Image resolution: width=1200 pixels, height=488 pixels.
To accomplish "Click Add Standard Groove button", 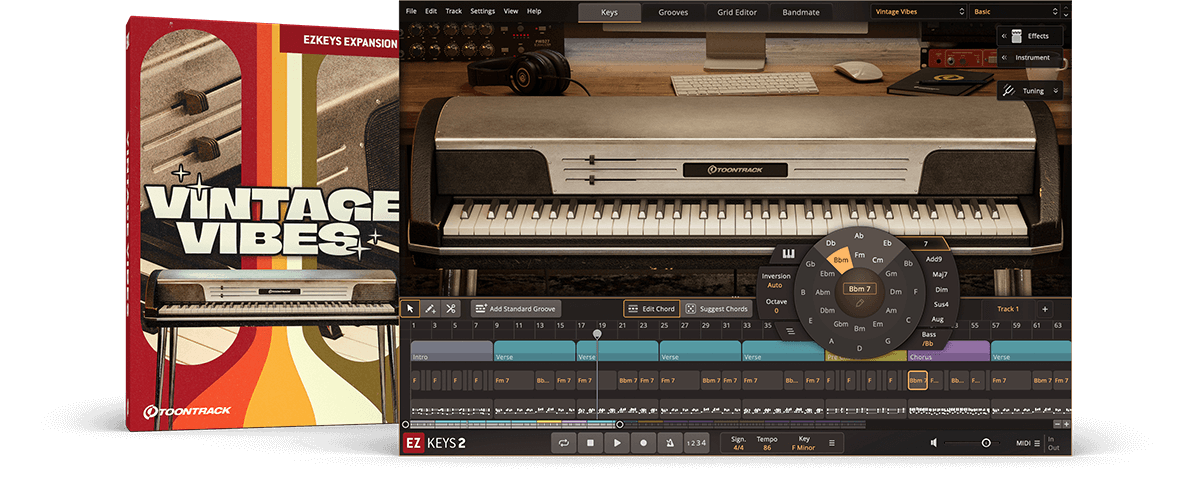I will pyautogui.click(x=516, y=309).
